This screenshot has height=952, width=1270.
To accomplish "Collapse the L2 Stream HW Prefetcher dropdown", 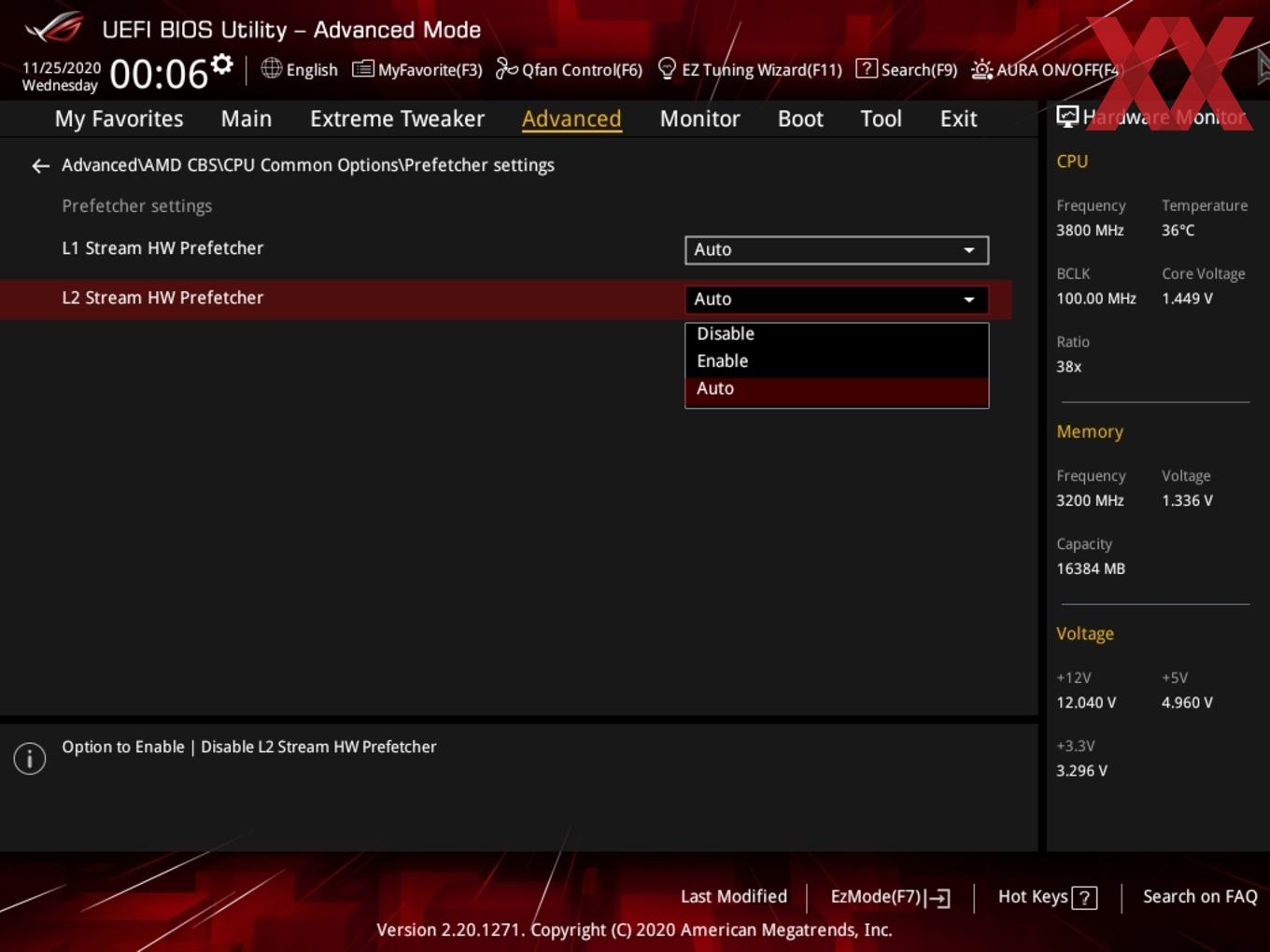I will point(837,299).
